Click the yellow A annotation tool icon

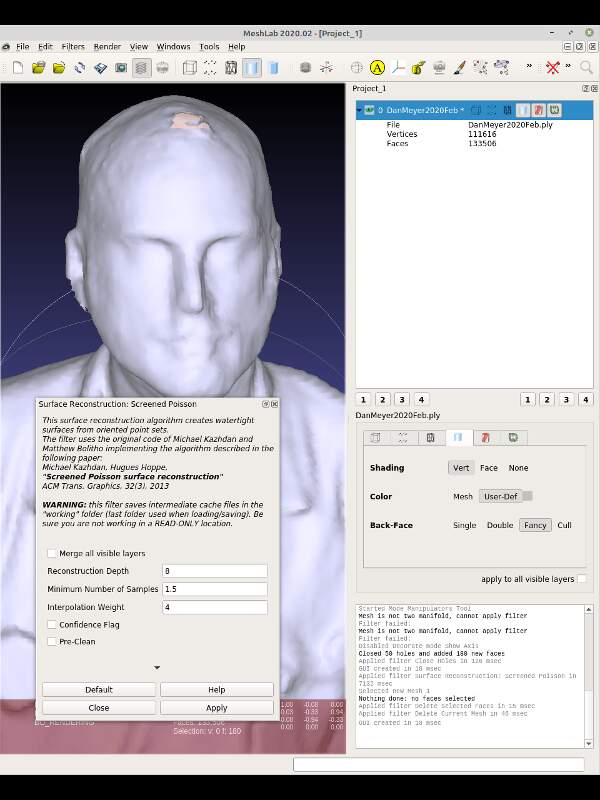point(377,68)
